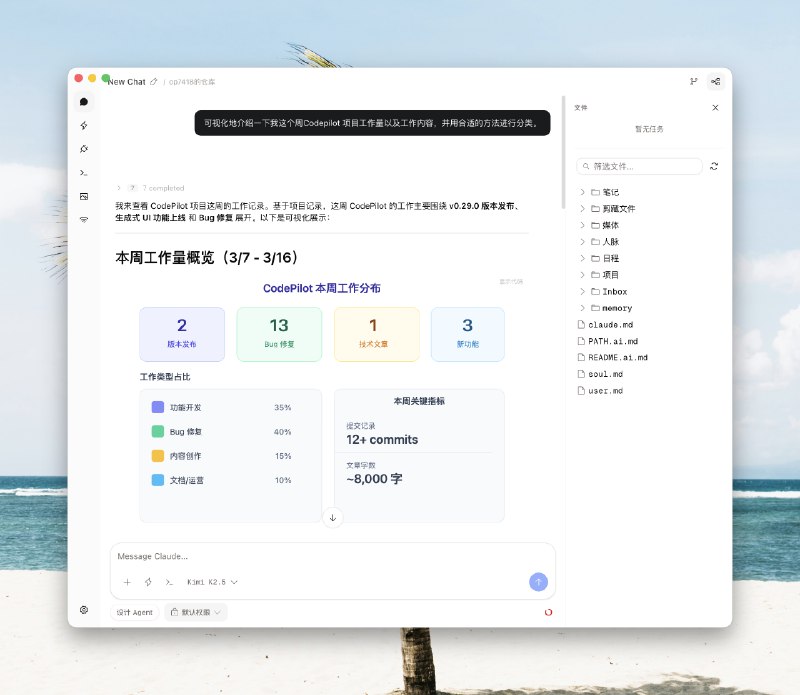Image resolution: width=800 pixels, height=695 pixels.
Task: Close the 文件 panel with its X button
Action: [x=716, y=107]
